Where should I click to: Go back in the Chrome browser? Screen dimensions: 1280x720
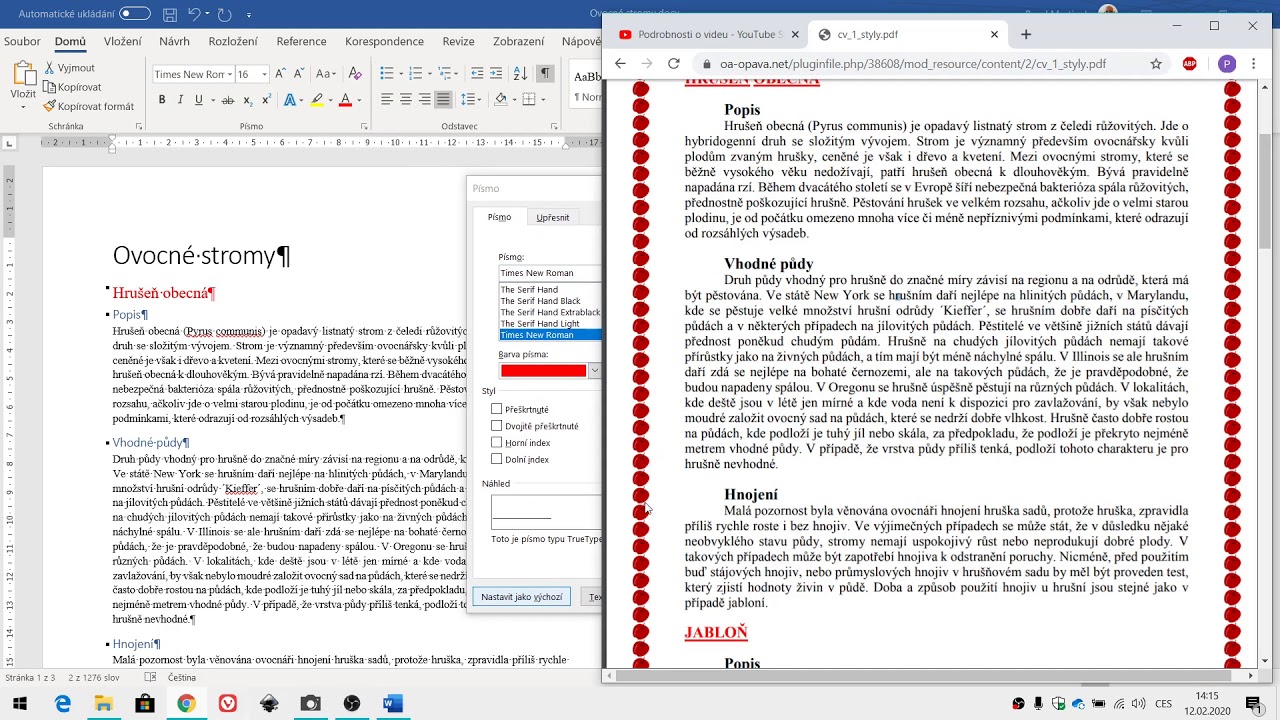(620, 64)
